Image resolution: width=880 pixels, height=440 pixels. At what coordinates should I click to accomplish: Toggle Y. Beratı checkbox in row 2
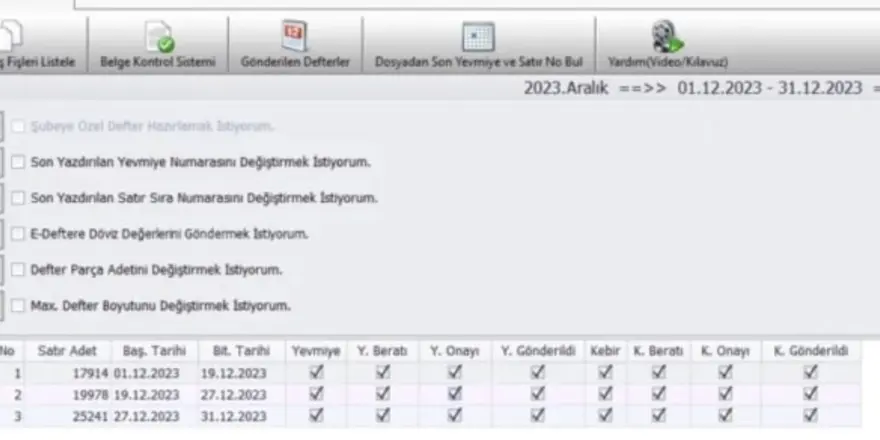coord(383,394)
